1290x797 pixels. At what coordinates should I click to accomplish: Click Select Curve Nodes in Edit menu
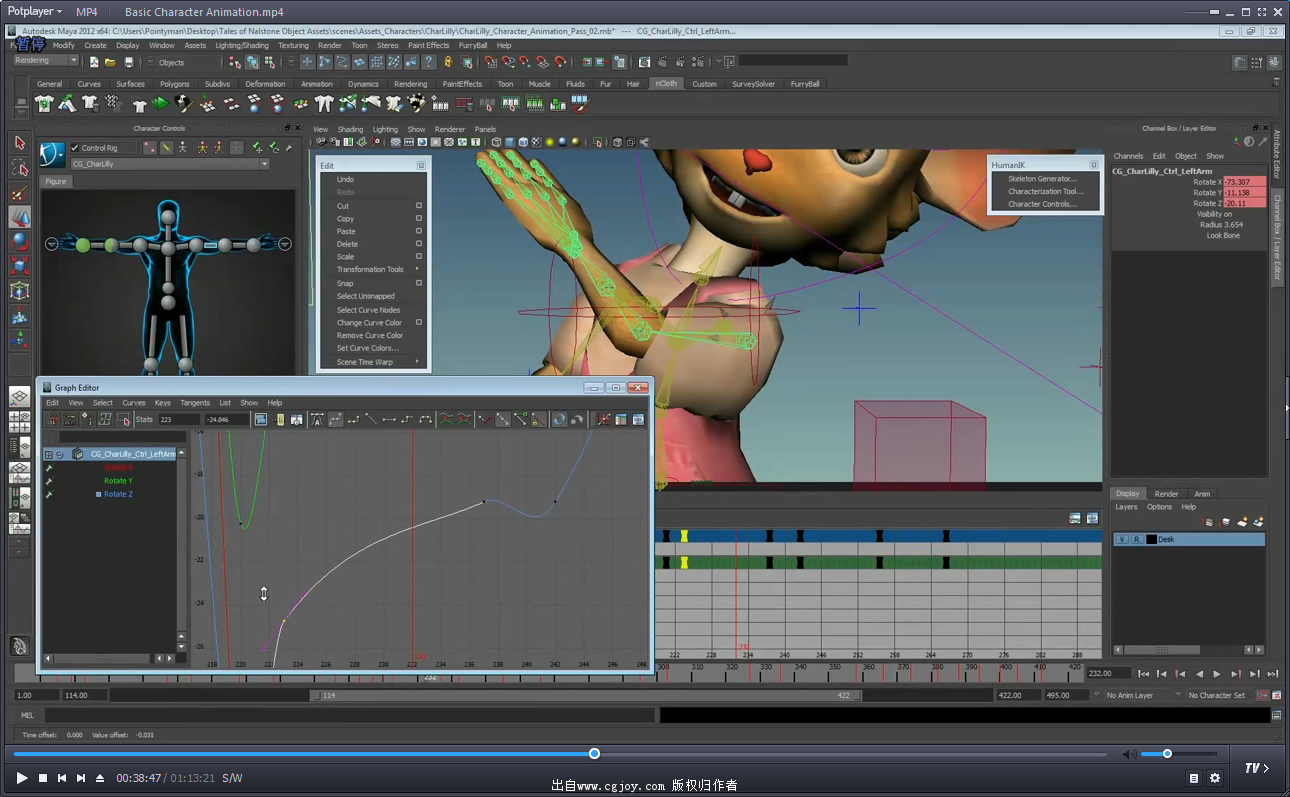(368, 310)
